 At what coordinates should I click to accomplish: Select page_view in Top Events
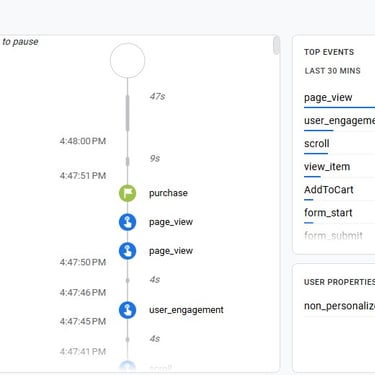click(x=328, y=97)
